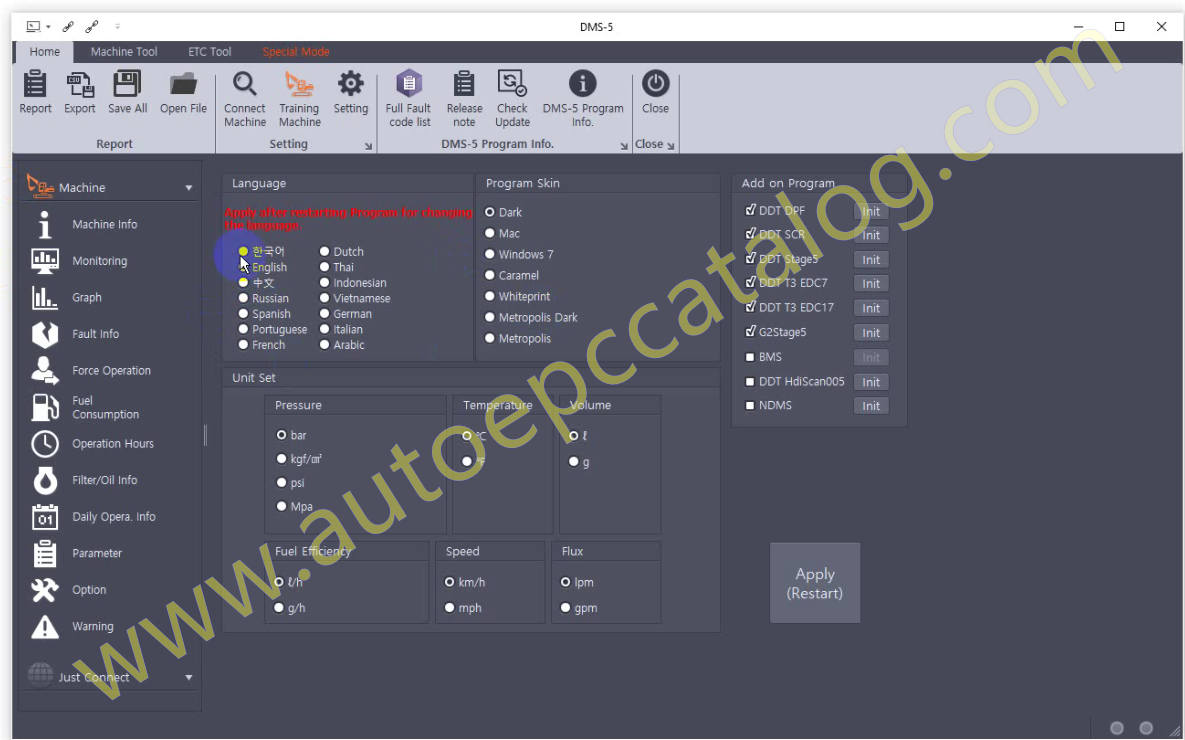Image resolution: width=1185 pixels, height=740 pixels.
Task: Open Fuel Consumption in the sidebar
Action: [105, 407]
